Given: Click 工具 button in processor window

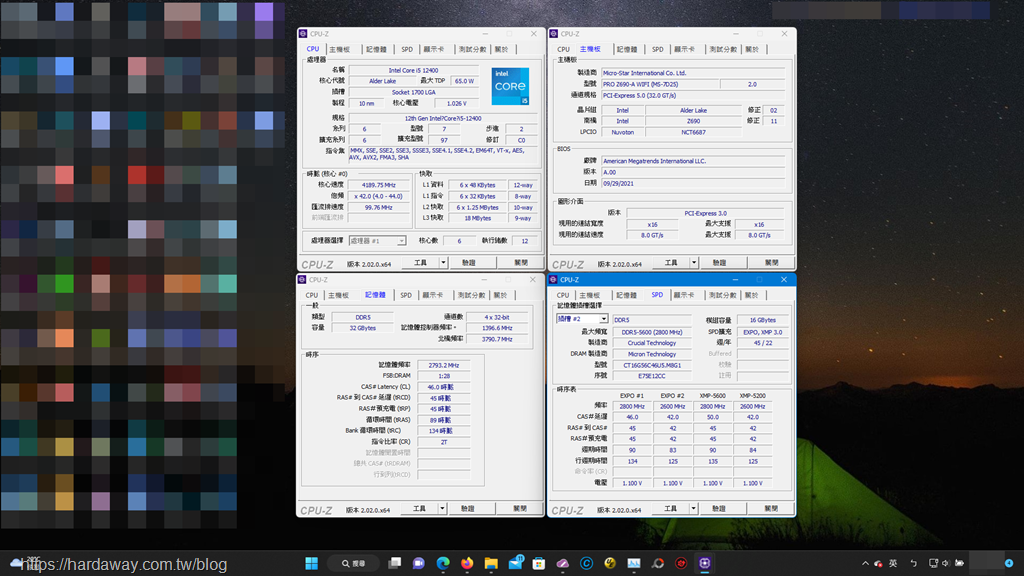Looking at the screenshot, I should pos(421,263).
